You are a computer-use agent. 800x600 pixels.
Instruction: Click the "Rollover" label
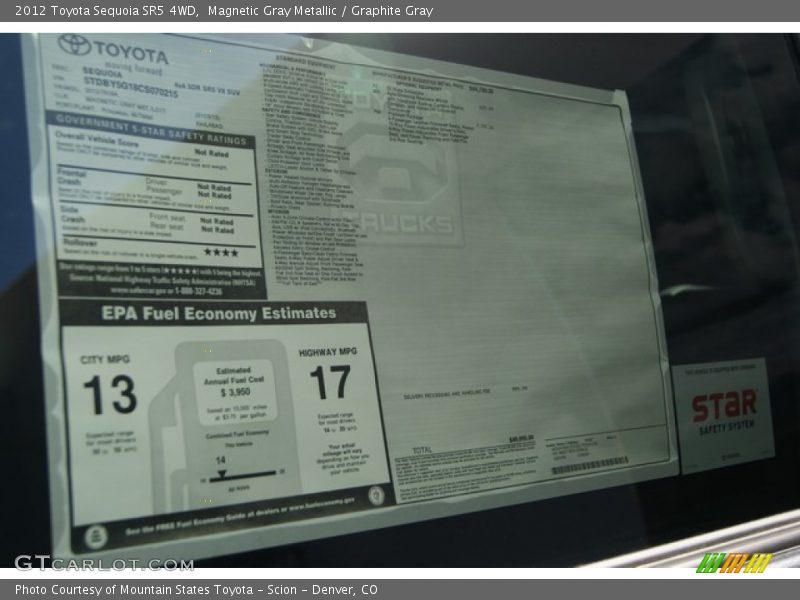point(80,243)
